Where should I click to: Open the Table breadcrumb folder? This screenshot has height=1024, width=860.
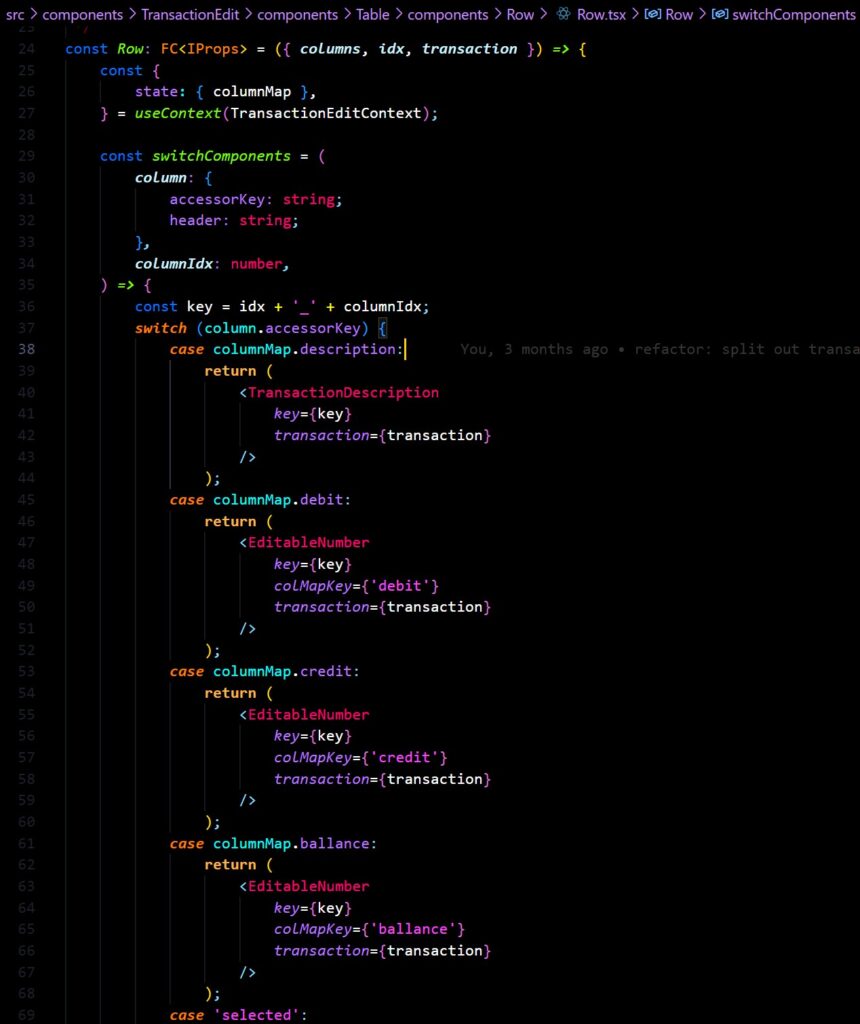tap(372, 14)
